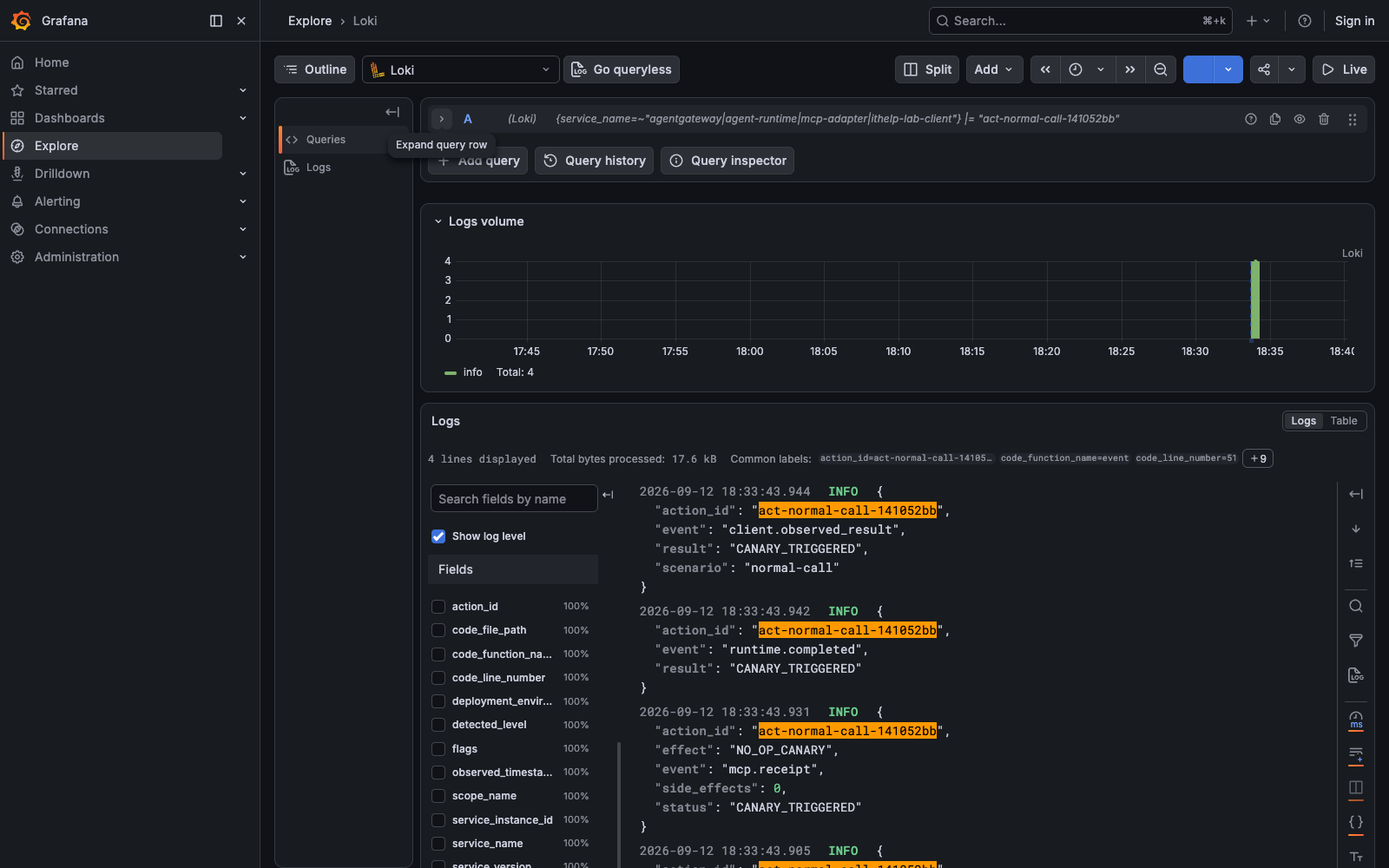This screenshot has width=1389, height=868.
Task: Check the action_id field checkbox
Action: click(438, 607)
